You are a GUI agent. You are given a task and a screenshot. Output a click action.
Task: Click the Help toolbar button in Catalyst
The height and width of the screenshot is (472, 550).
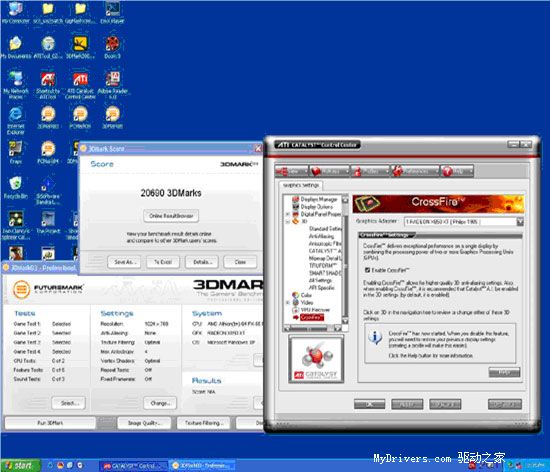tap(457, 171)
